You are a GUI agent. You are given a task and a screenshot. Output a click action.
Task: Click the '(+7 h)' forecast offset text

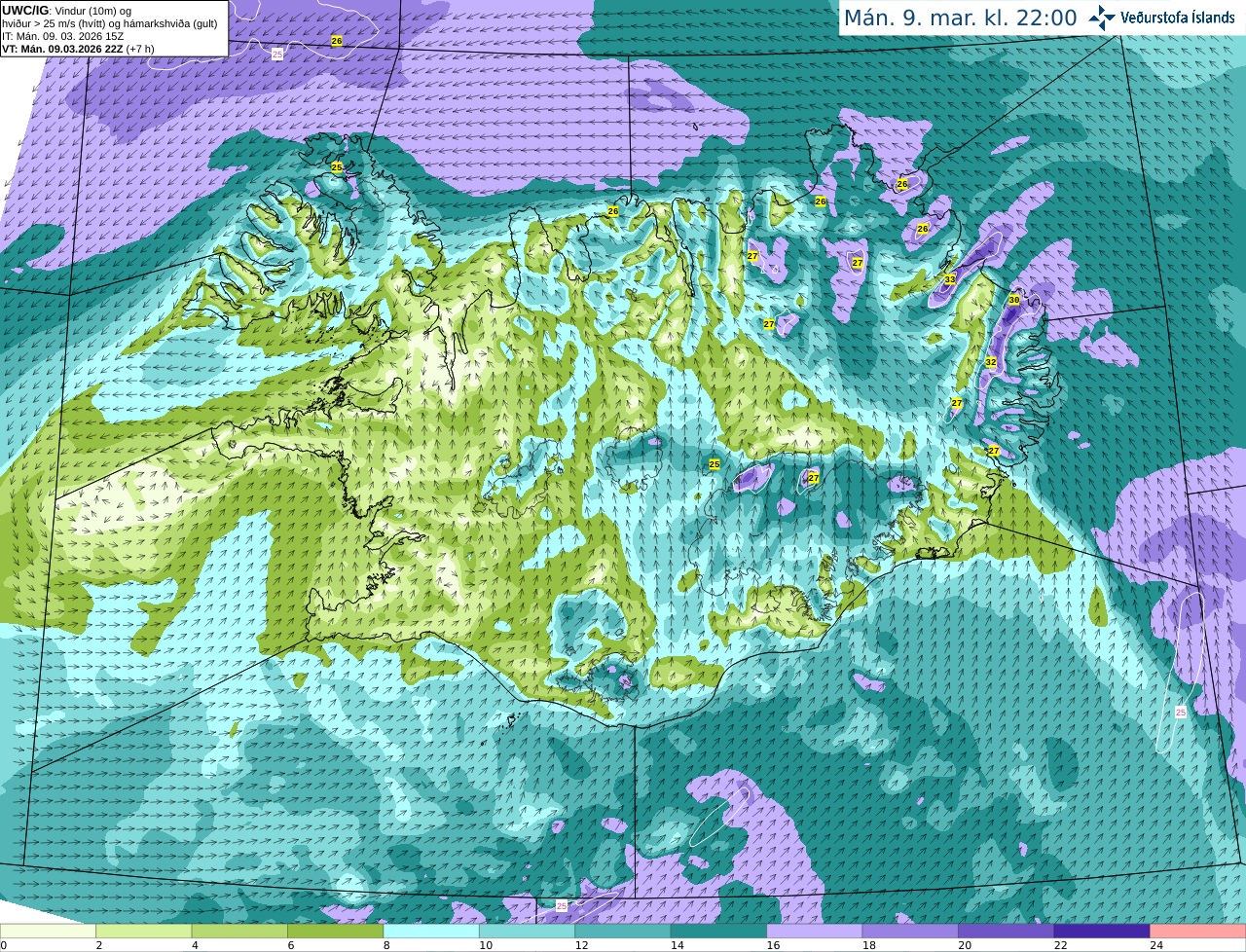(140, 49)
